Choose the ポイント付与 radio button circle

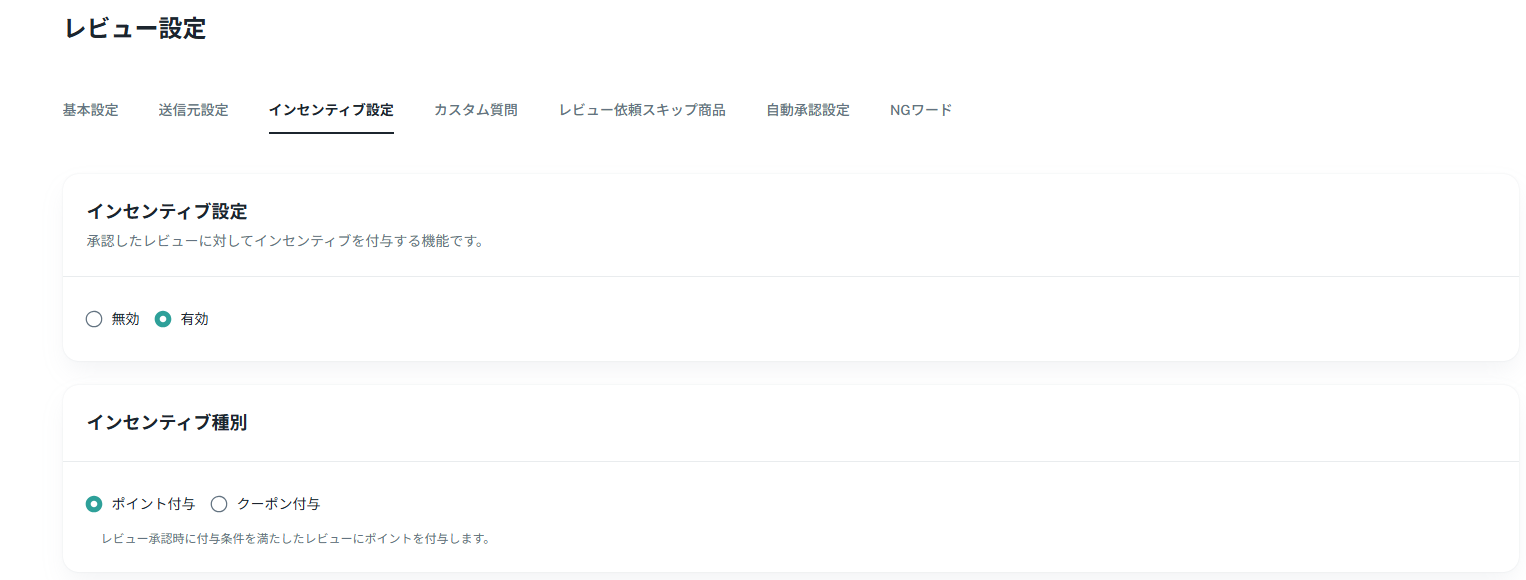pos(94,504)
